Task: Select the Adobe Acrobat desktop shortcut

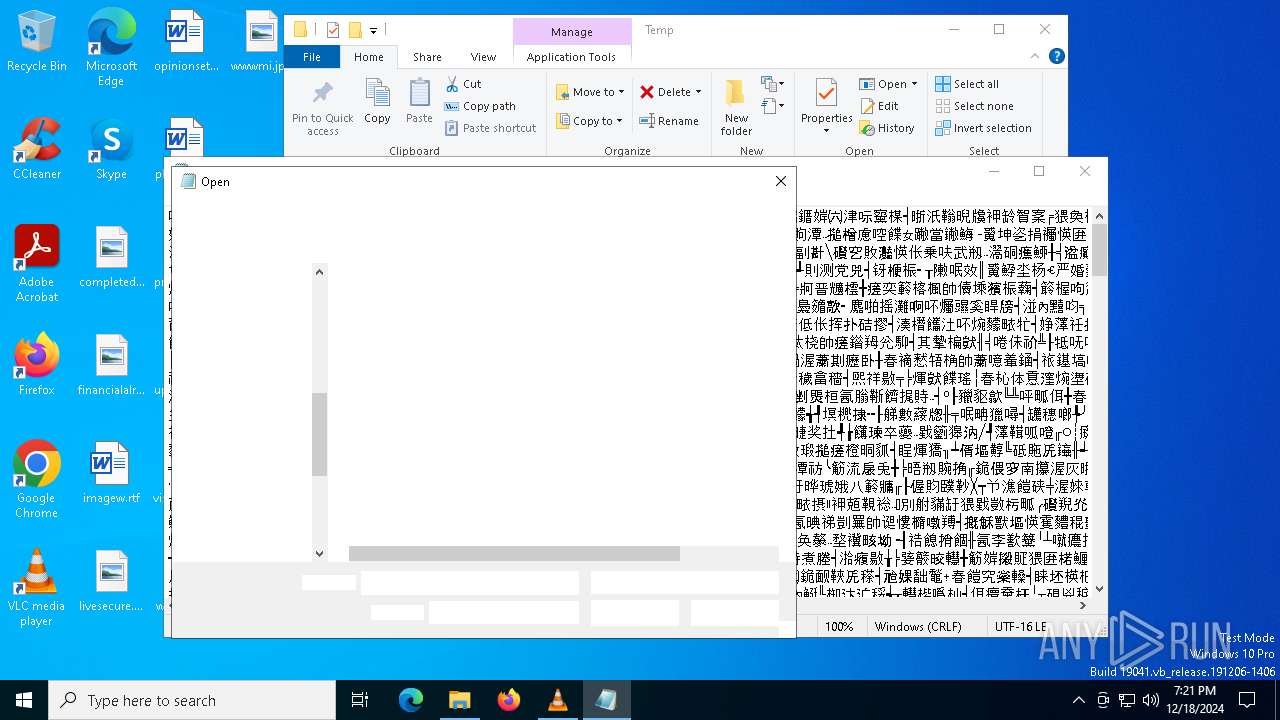Action: click(36, 263)
